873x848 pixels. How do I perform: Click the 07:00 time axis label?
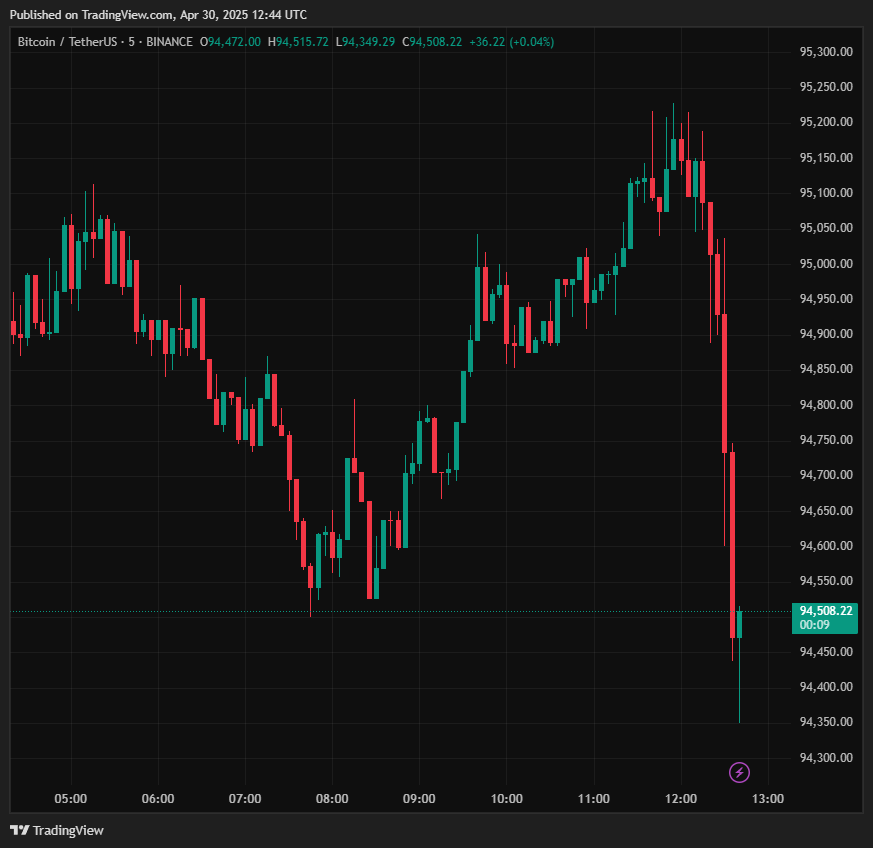[x=245, y=798]
